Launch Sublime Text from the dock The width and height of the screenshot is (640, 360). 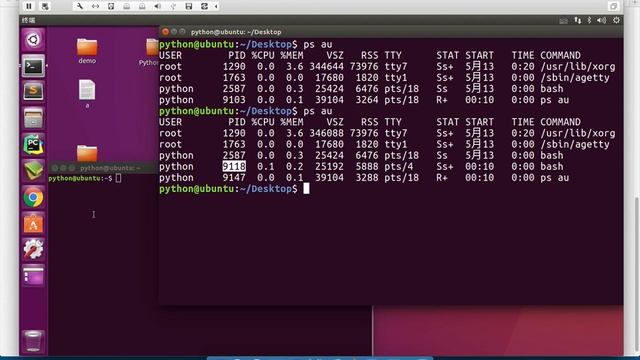click(33, 91)
